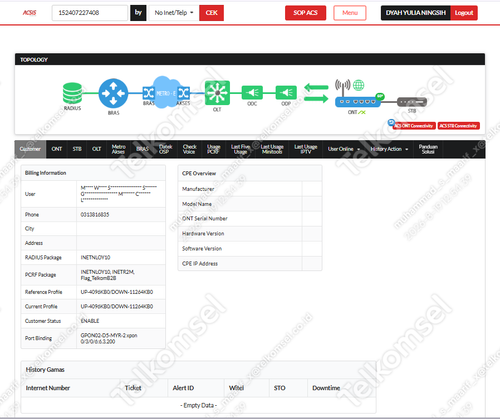Click the ACSIS logo
This screenshot has height=419, width=500.
(29, 13)
